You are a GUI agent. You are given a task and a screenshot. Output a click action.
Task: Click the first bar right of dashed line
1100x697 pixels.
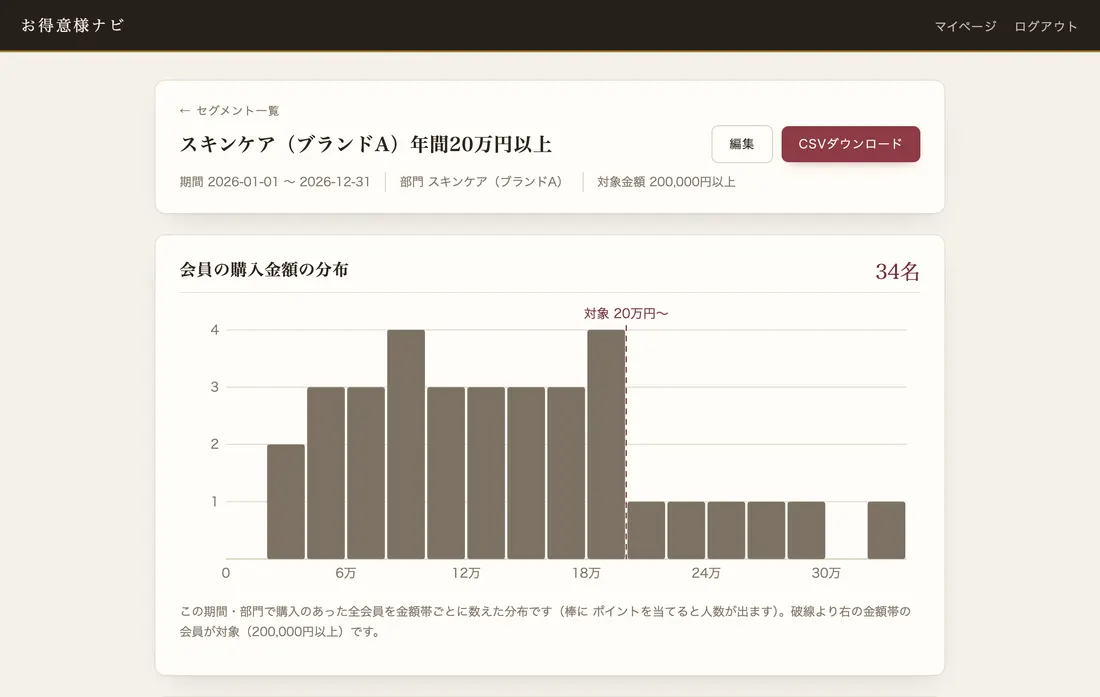(645, 530)
